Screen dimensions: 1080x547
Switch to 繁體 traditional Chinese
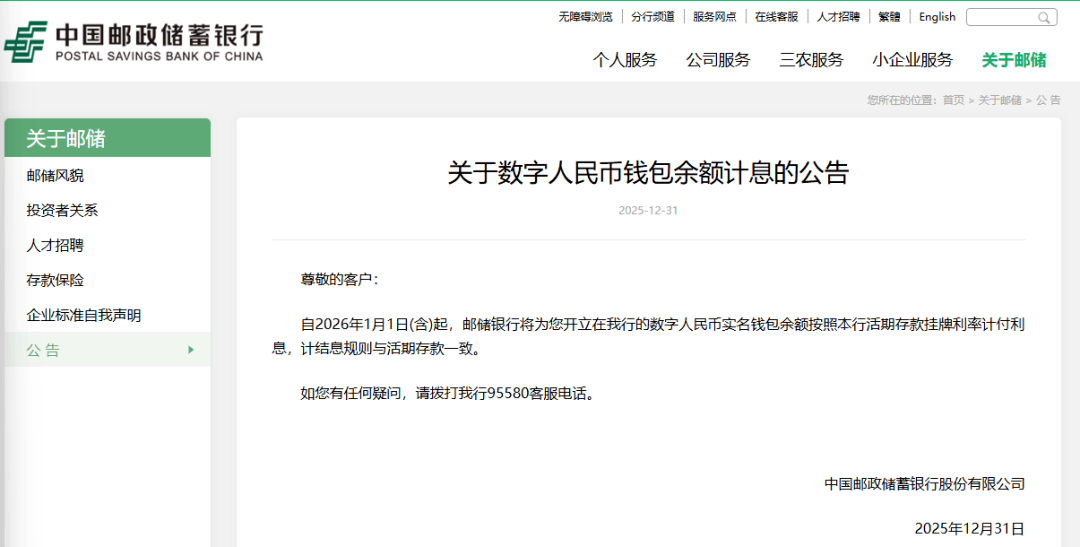click(x=889, y=17)
